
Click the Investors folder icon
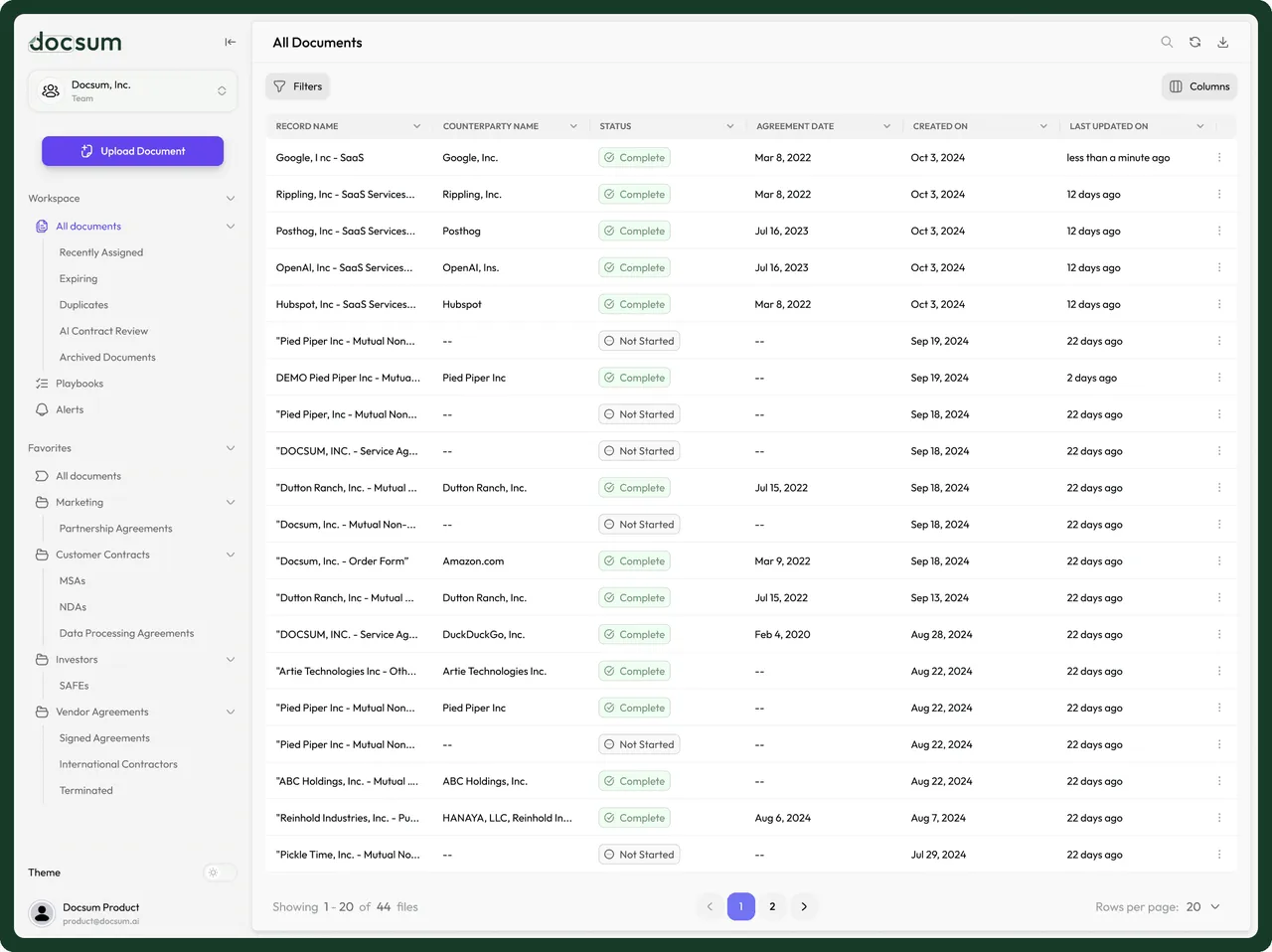tap(42, 660)
